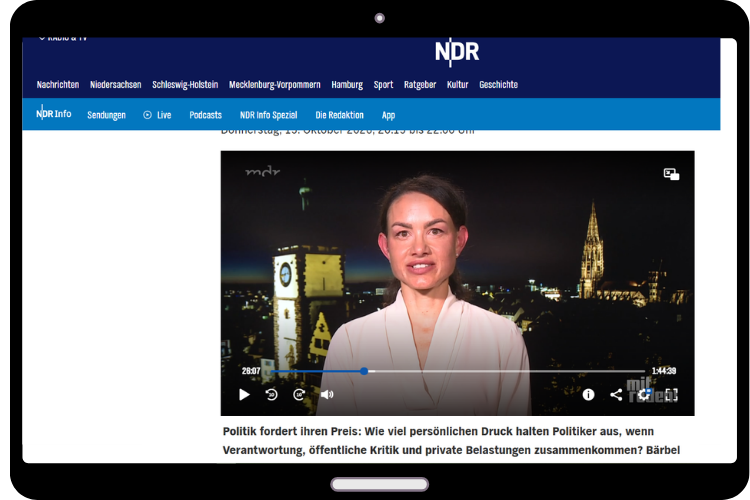Open the Live stream link
The height and width of the screenshot is (500, 750).
click(157, 115)
